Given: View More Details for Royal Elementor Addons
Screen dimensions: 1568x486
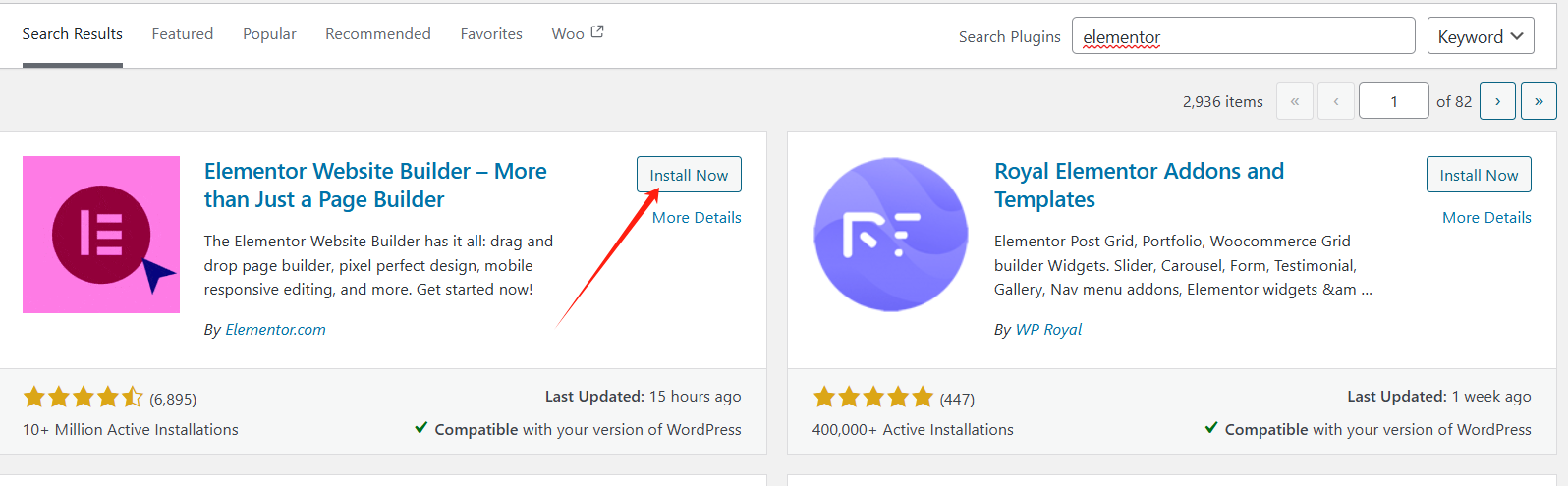Looking at the screenshot, I should coord(1486,218).
